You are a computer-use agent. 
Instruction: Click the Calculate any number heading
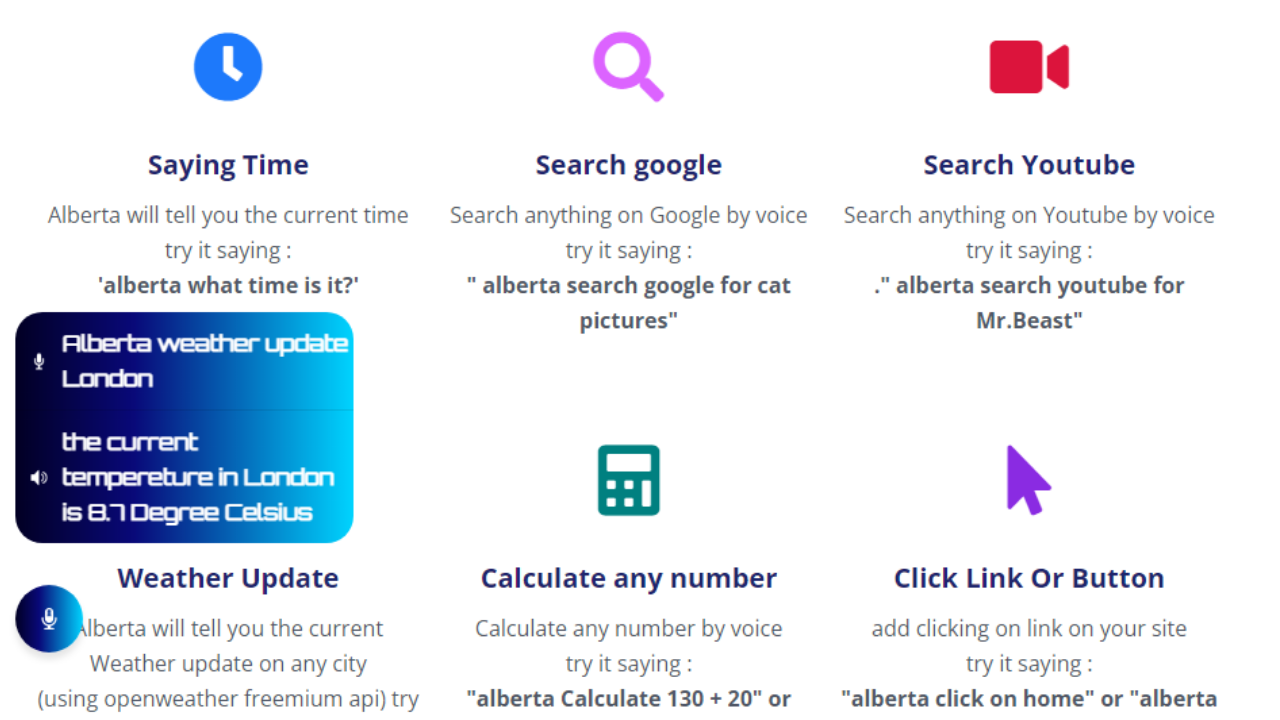[628, 578]
